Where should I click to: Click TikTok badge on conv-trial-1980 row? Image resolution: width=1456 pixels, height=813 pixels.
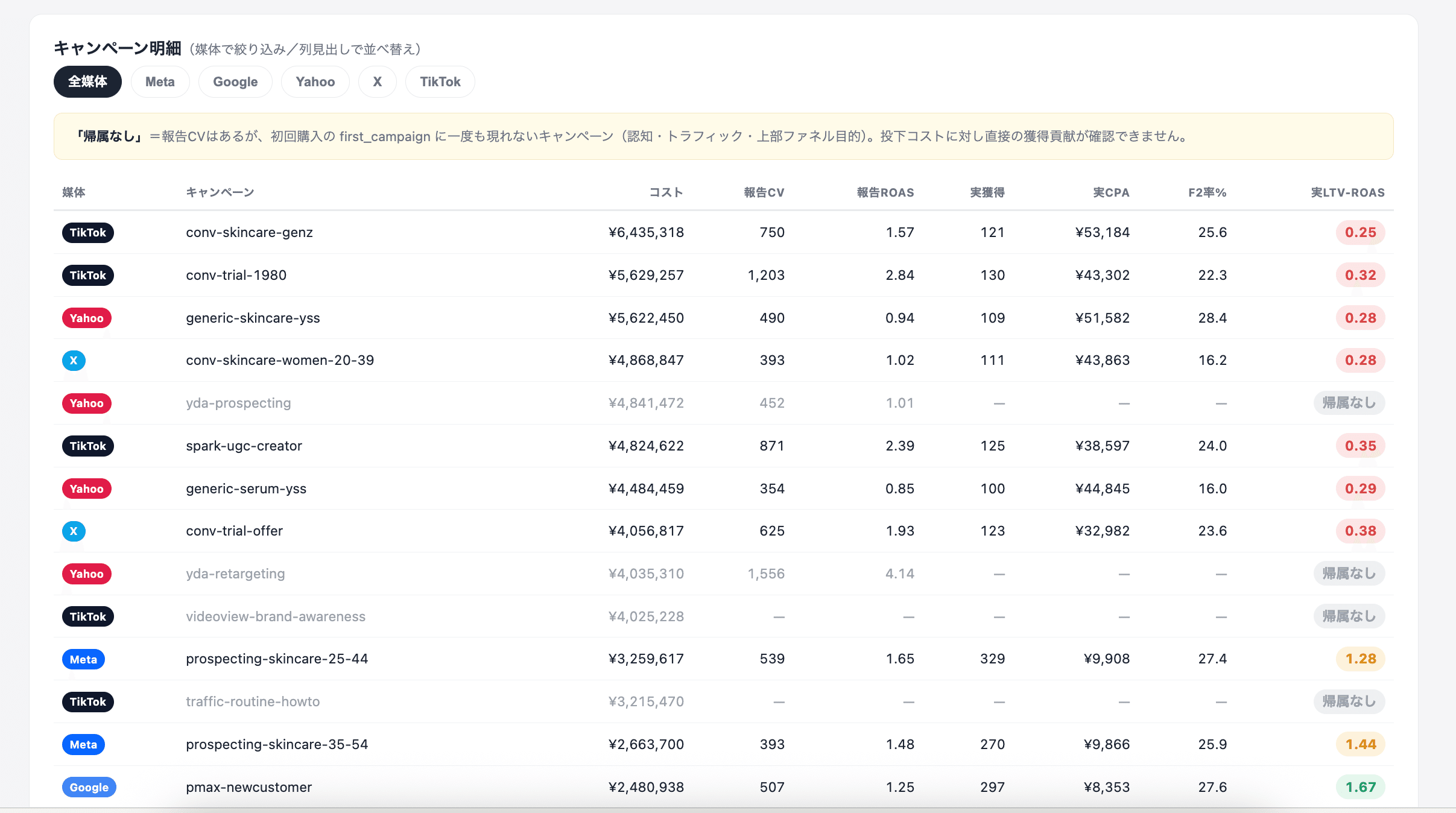tap(88, 275)
